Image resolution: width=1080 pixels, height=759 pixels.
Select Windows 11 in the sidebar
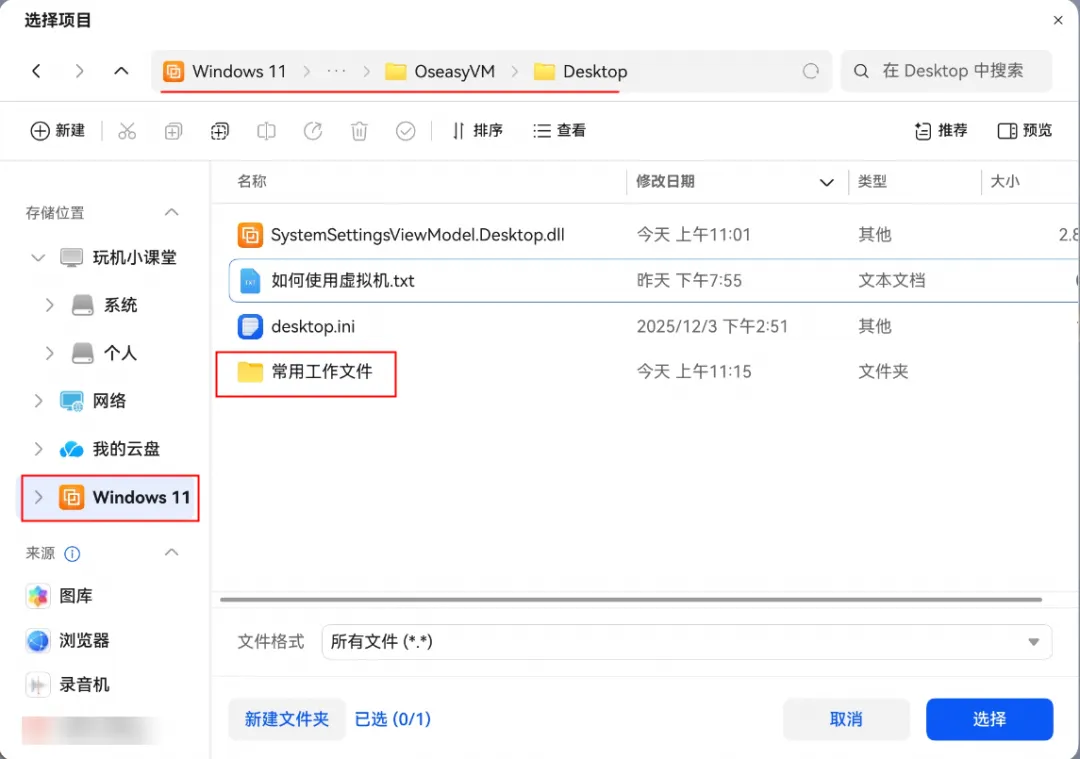pos(125,497)
